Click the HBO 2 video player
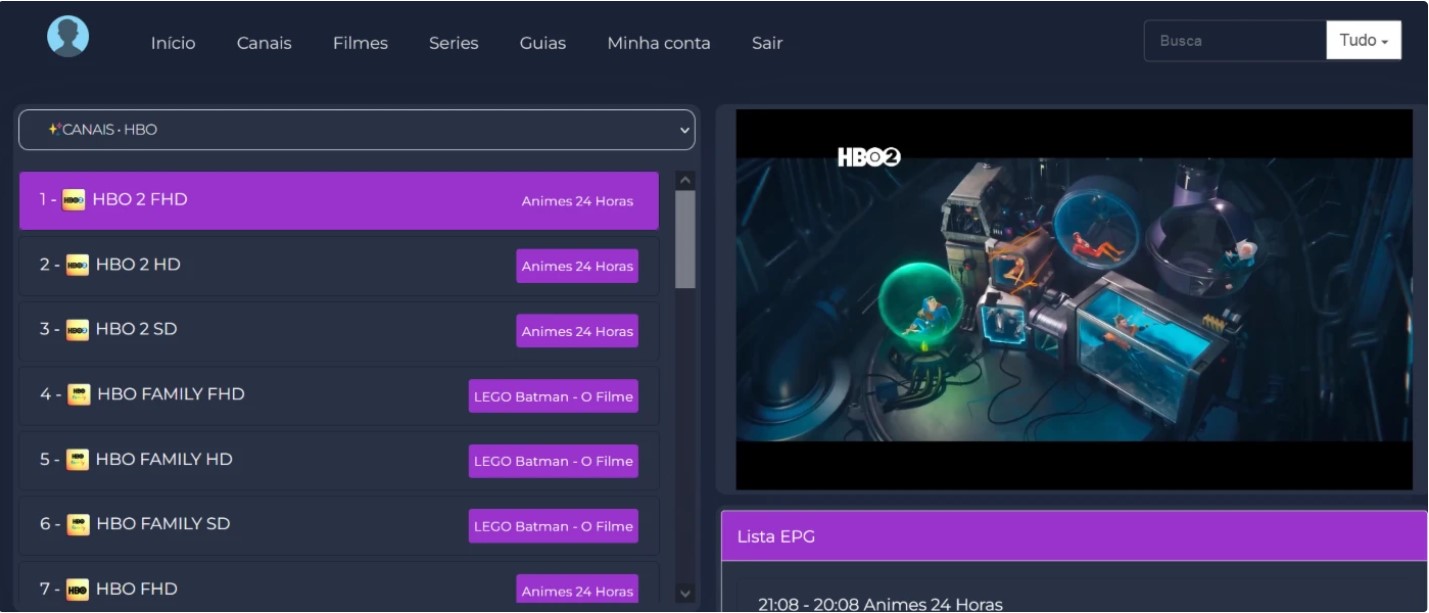Screen dimensions: 1429x613 pos(1073,299)
